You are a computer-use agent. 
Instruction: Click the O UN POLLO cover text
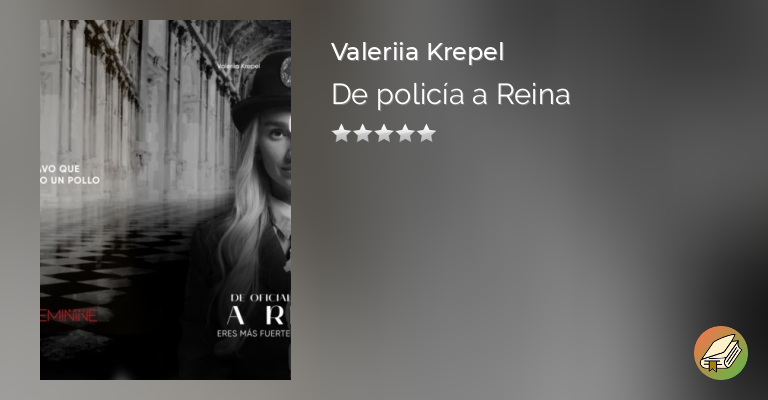[x=70, y=181]
